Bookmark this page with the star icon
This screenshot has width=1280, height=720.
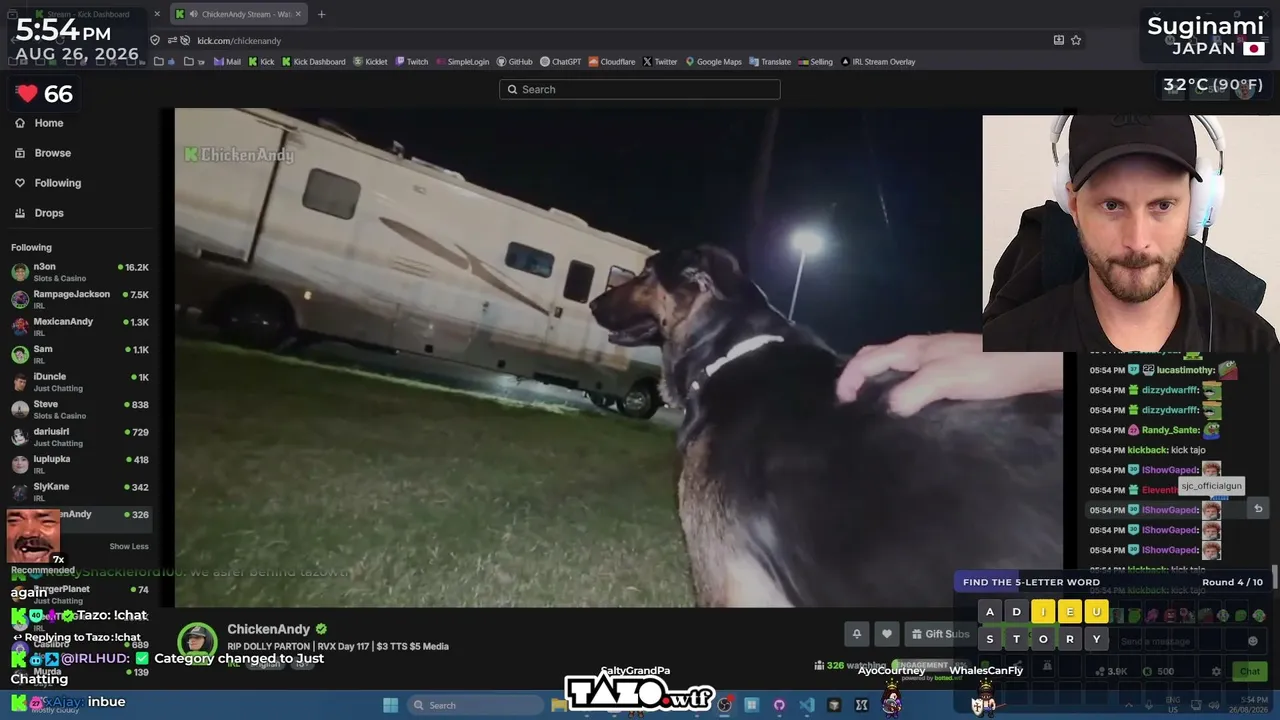[1076, 40]
